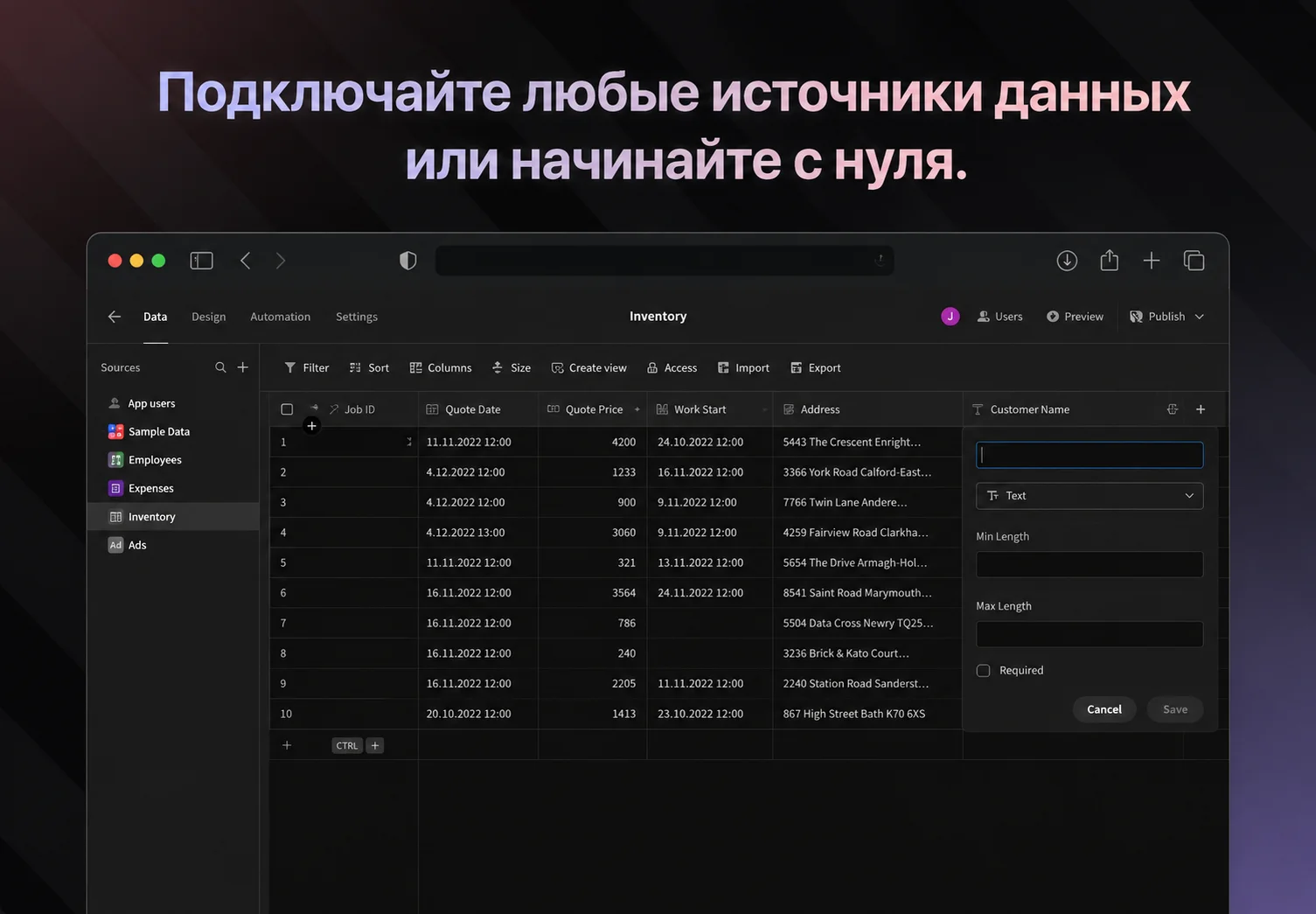Screen dimensions: 1316x914
Task: Click the browser share icon
Action: 1110,260
